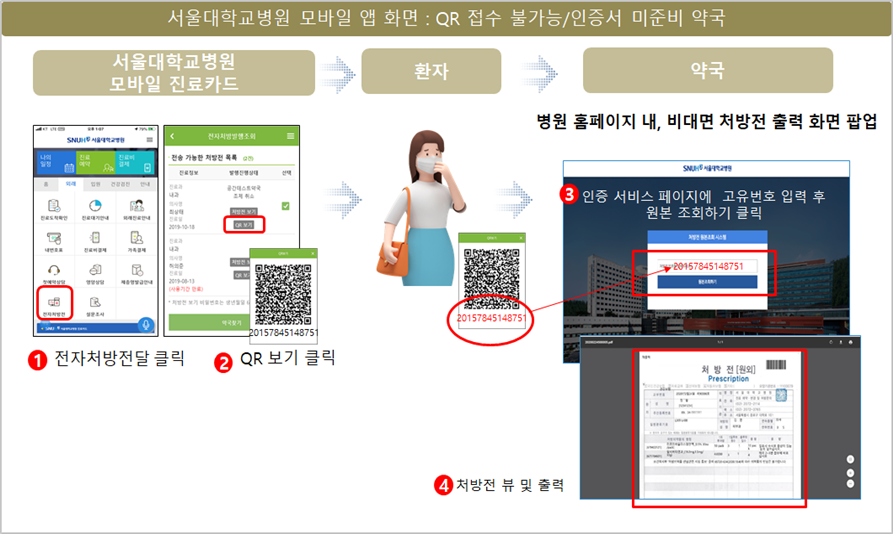Tap the 나의 일정 calendar tile
The width and height of the screenshot is (893, 534).
pyautogui.click(x=56, y=162)
